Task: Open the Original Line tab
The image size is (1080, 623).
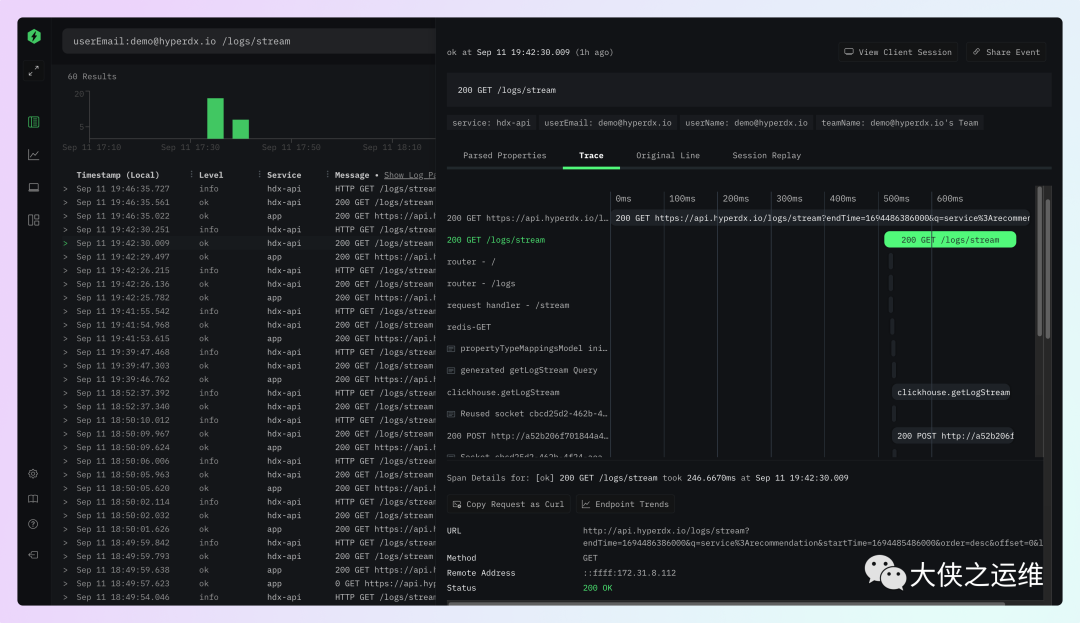Action: point(668,156)
